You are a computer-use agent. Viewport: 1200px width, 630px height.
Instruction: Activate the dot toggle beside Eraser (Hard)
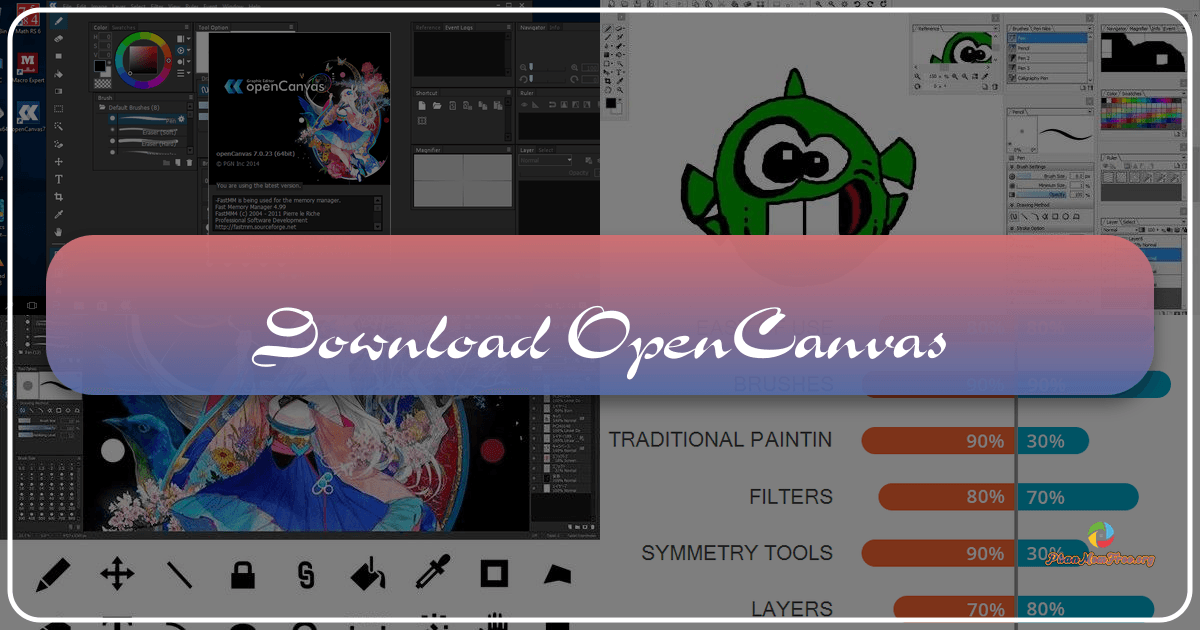113,141
